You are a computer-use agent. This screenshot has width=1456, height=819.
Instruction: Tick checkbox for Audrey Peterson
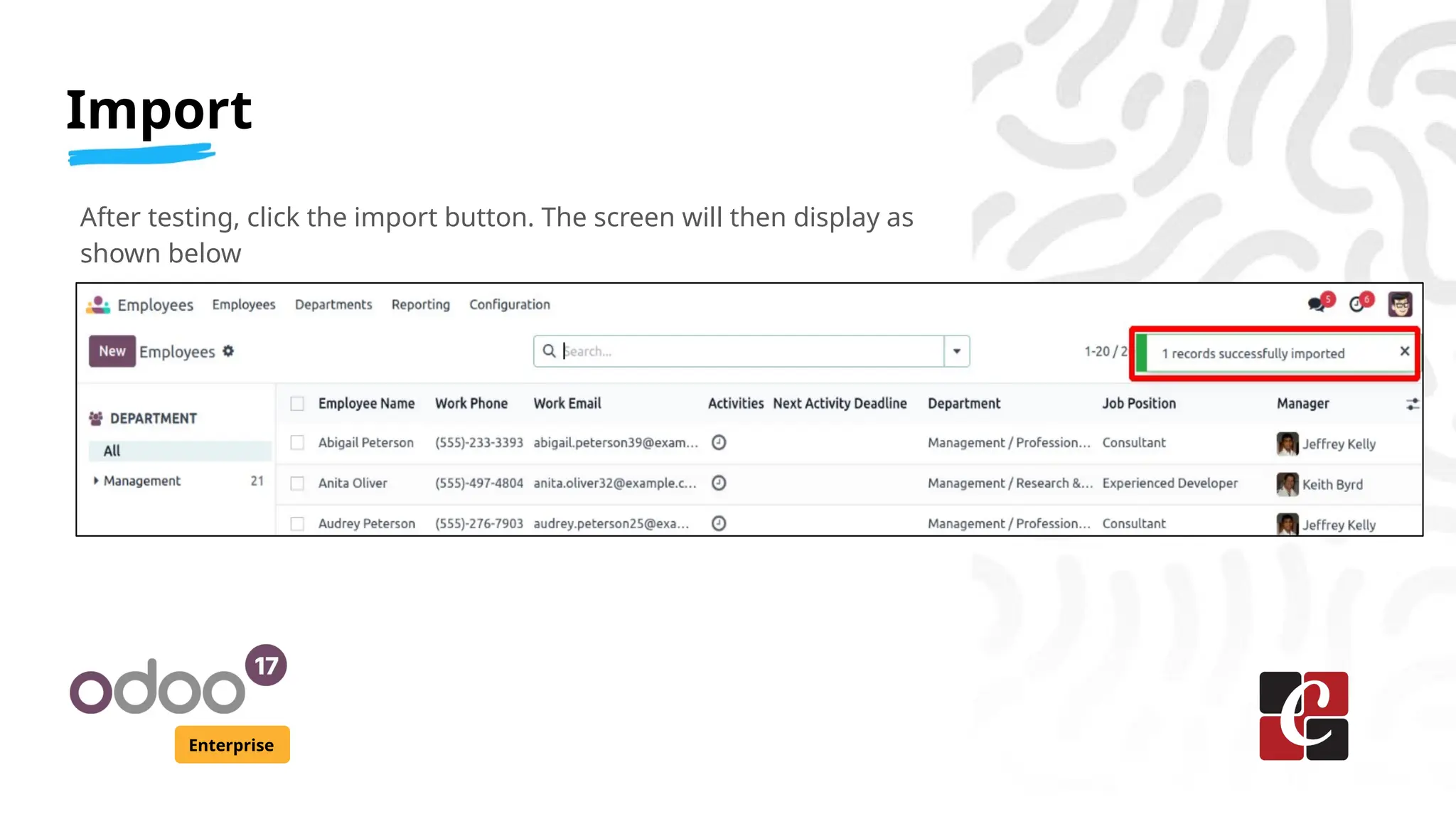297,524
